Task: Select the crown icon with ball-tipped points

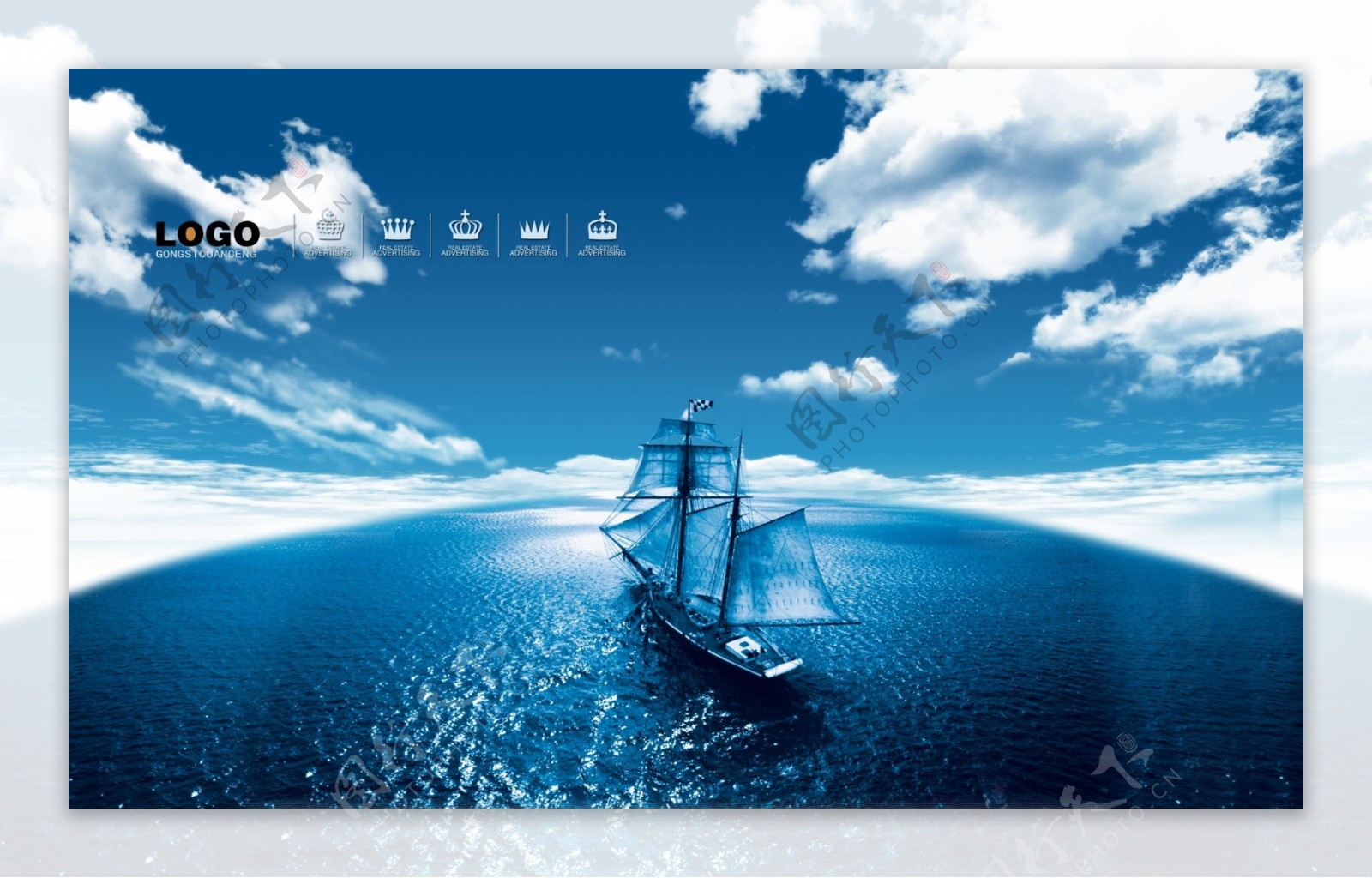Action: [x=397, y=228]
